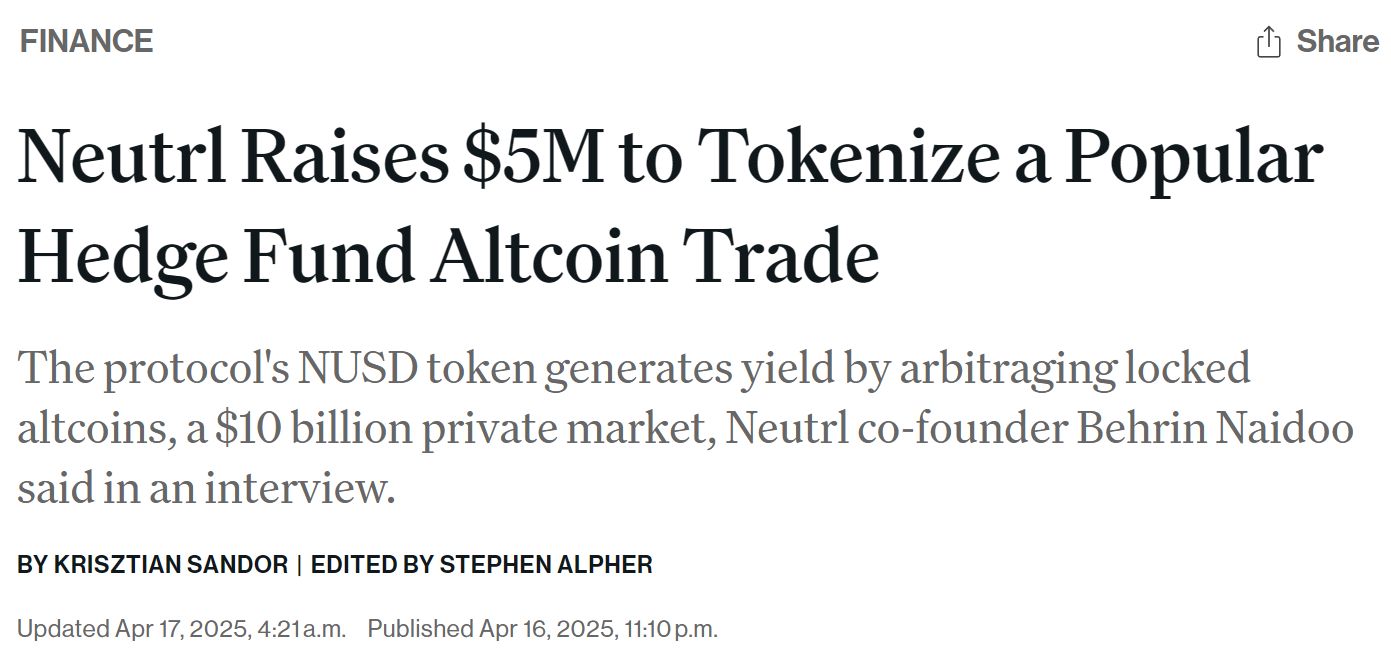Click the article headline's first line
Viewport: 1391px width, 651px height.
click(x=669, y=160)
